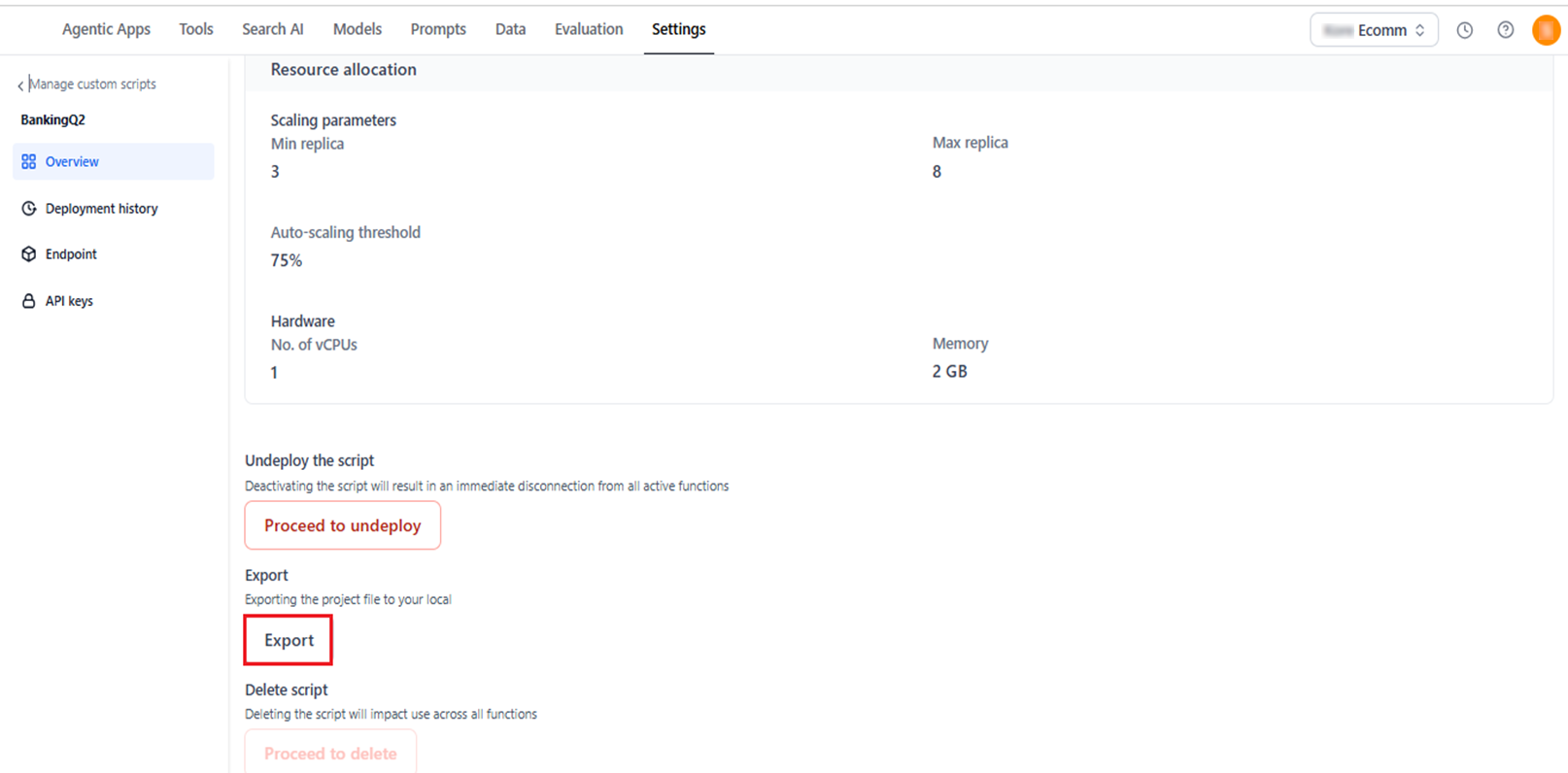Open the Evaluation tab

click(588, 29)
